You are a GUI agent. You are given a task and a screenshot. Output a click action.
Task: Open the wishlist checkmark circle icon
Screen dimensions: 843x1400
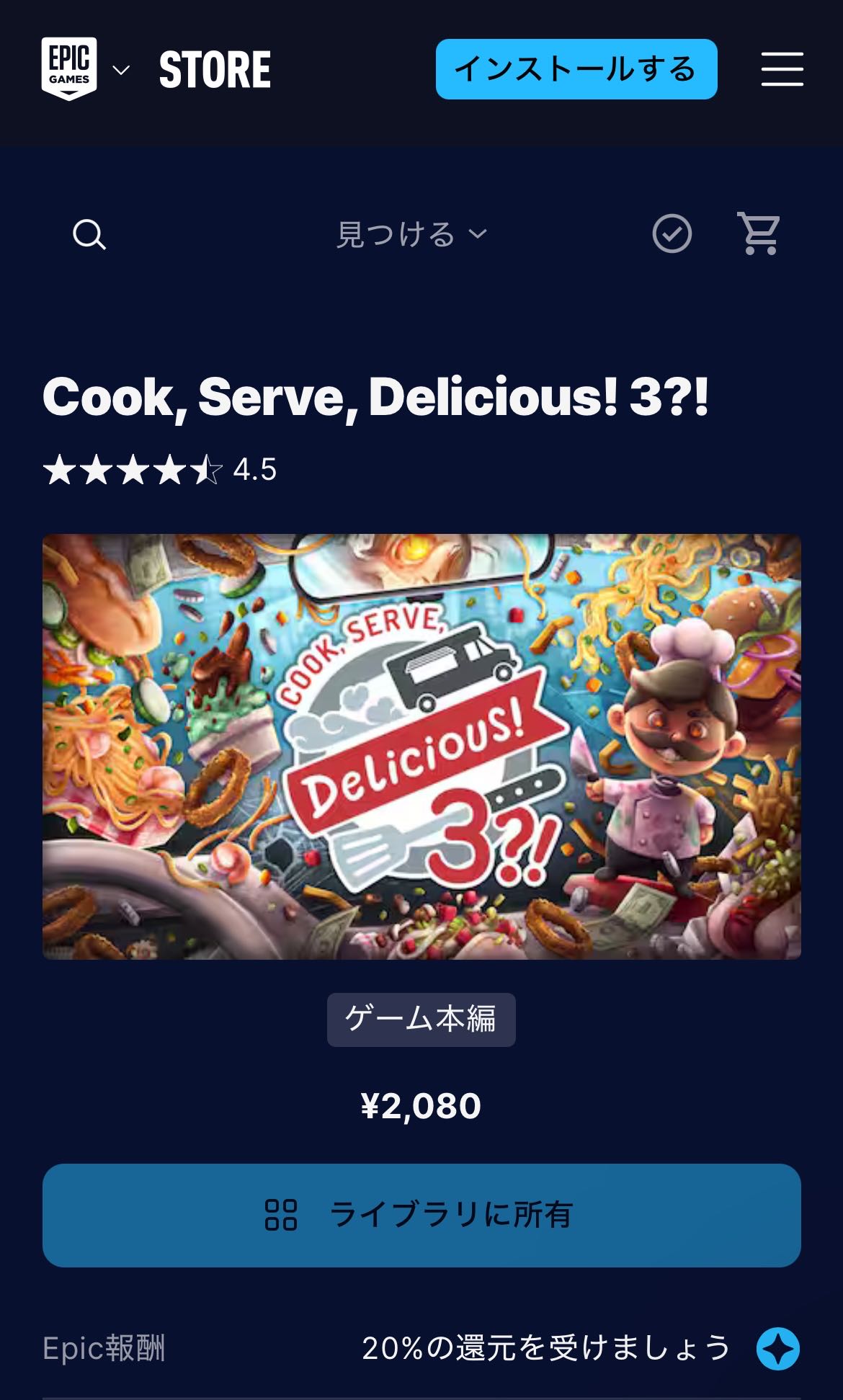tap(672, 233)
